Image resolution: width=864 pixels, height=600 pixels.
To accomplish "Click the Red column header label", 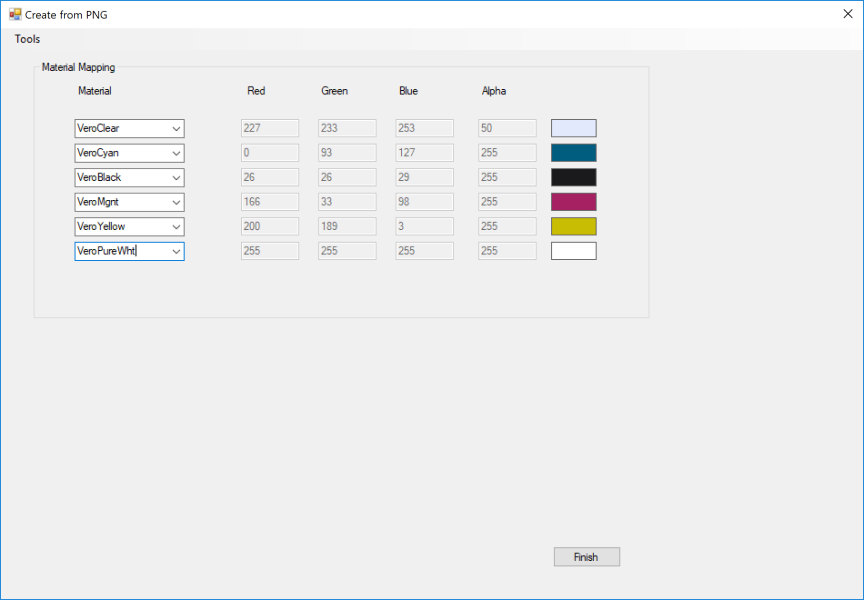I will (256, 91).
